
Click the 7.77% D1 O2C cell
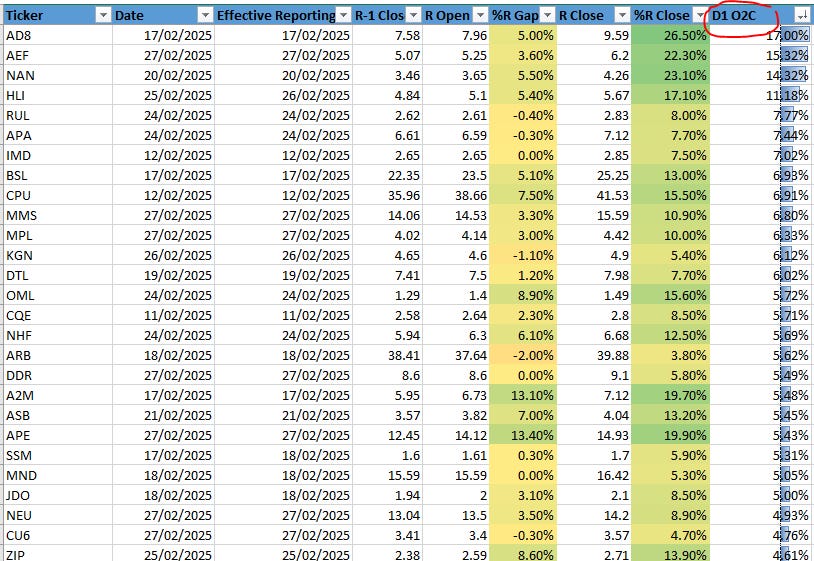pyautogui.click(x=760, y=116)
